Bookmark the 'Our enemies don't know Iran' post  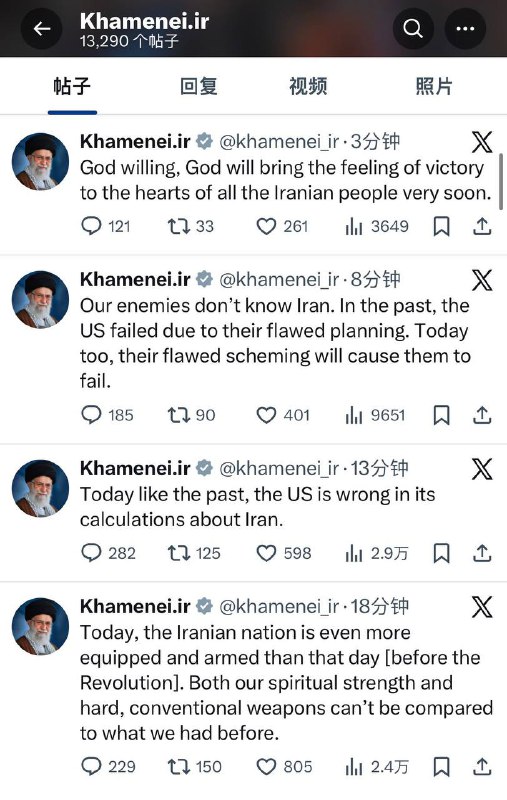tap(441, 415)
